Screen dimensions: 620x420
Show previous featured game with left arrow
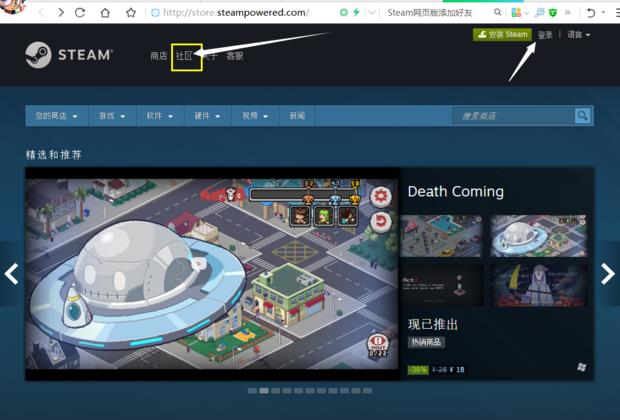(11, 274)
